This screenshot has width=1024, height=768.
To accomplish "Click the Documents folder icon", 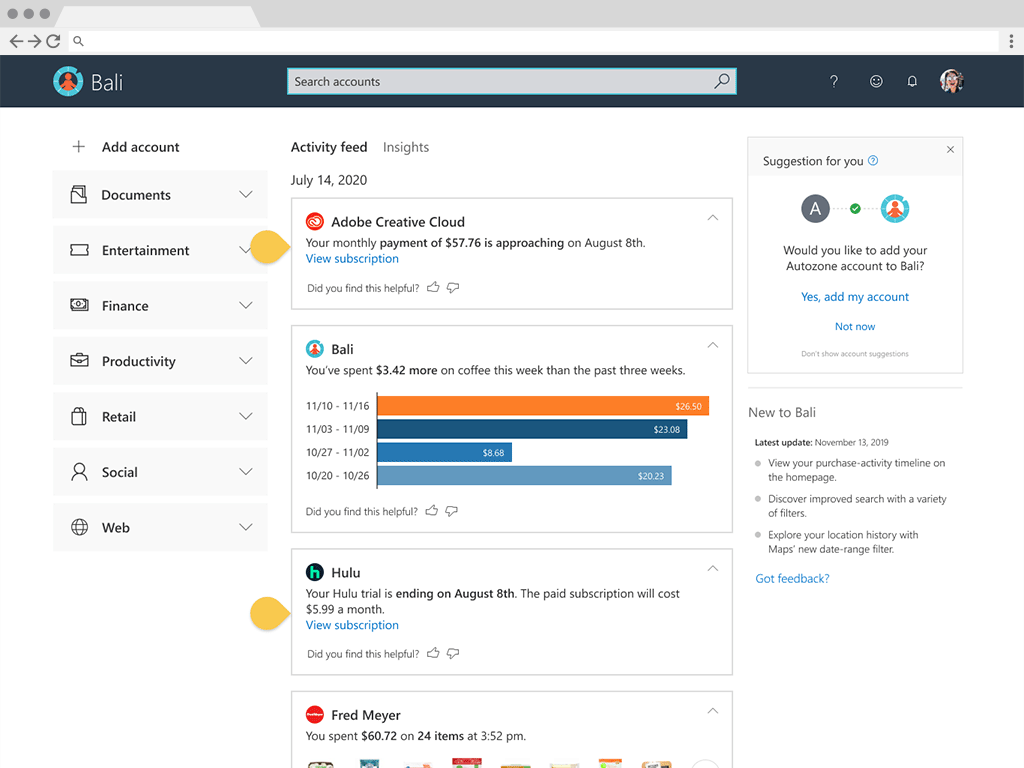I will point(78,195).
